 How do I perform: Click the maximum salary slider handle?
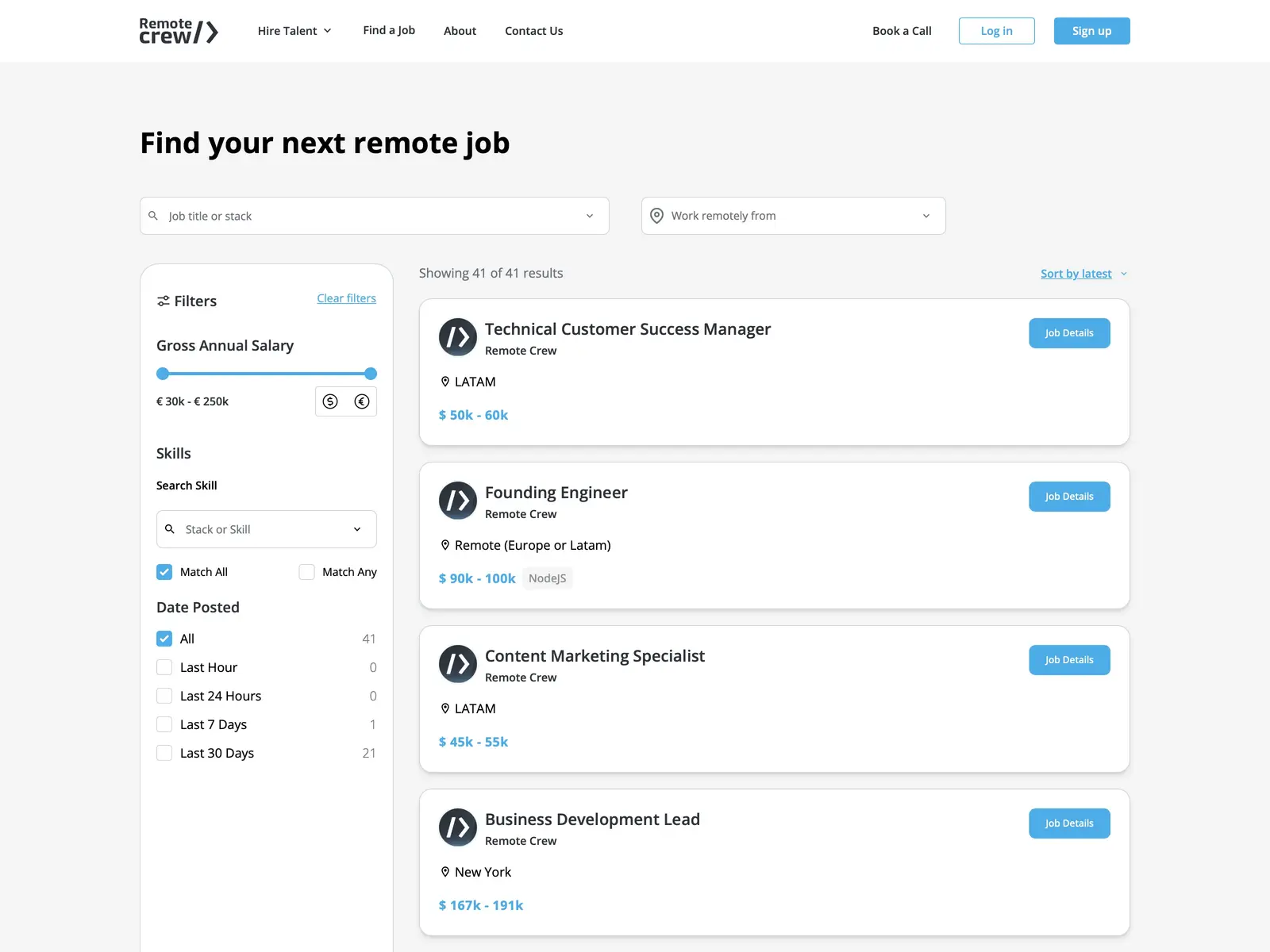371,374
